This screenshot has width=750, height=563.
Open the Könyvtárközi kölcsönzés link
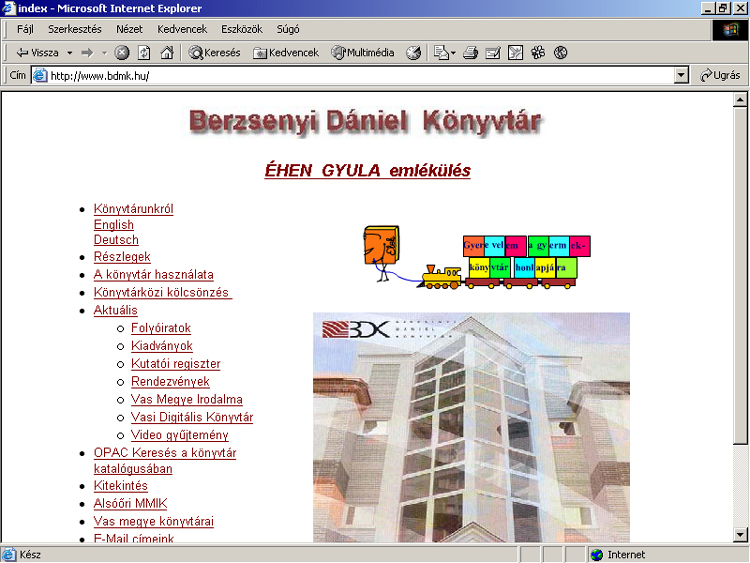click(x=163, y=292)
